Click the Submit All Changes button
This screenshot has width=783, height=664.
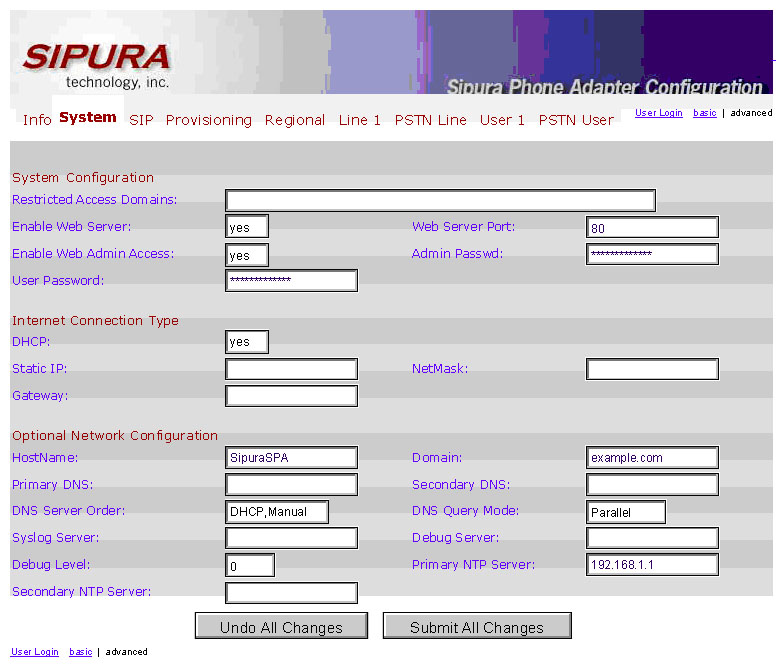[x=477, y=627]
